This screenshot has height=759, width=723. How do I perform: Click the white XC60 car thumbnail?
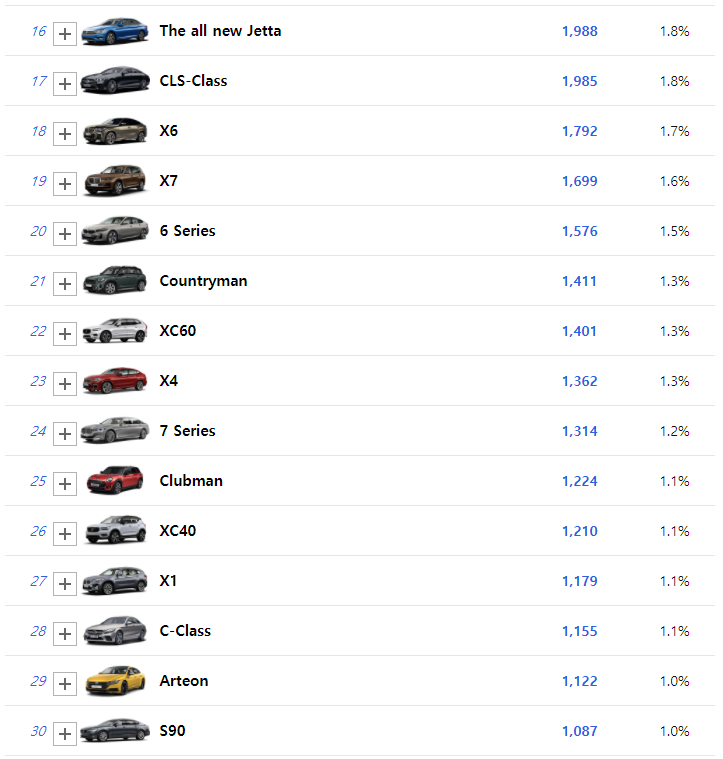point(115,330)
